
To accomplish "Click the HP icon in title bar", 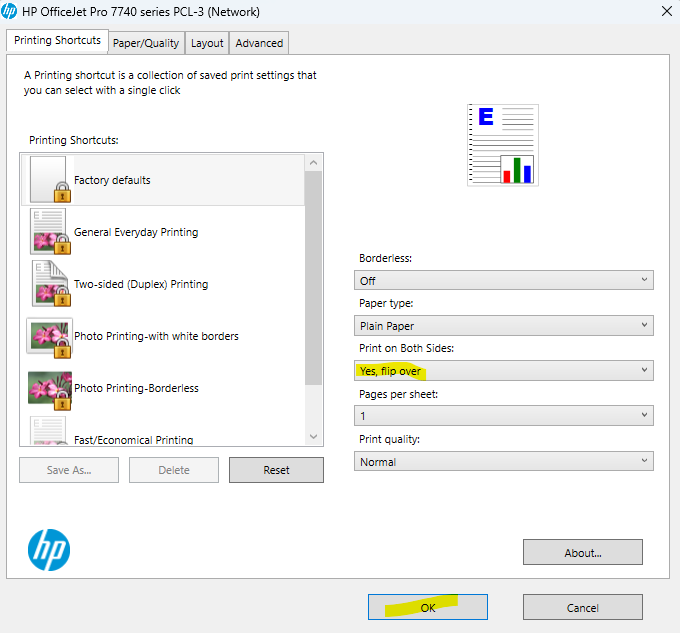I will click(9, 11).
